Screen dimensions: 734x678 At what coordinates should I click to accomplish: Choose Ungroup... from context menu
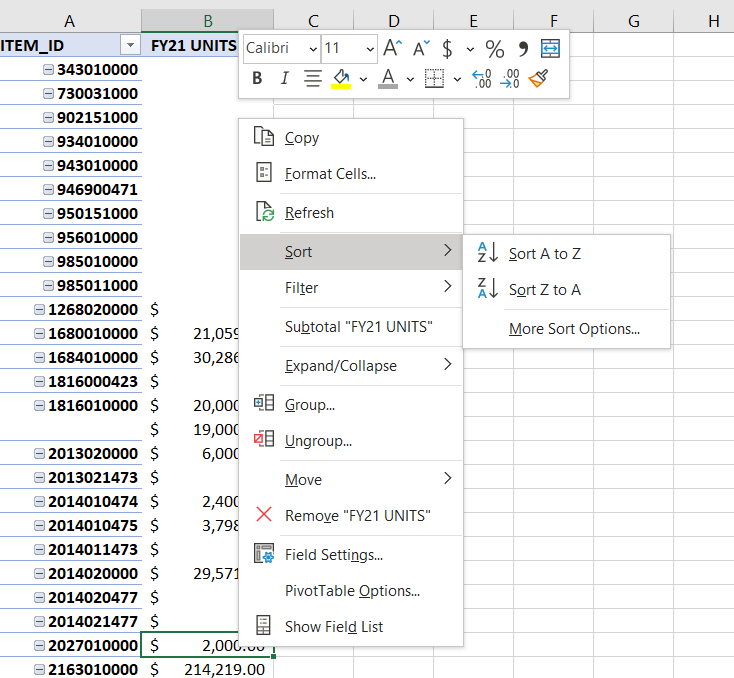351,441
